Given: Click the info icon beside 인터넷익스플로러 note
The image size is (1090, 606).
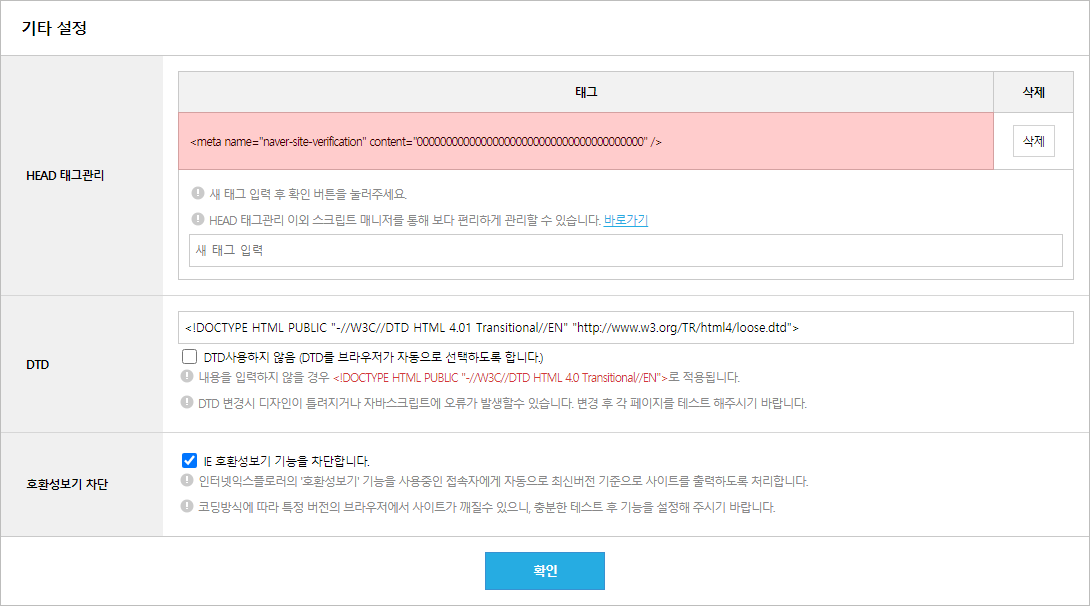Looking at the screenshot, I should [187, 480].
